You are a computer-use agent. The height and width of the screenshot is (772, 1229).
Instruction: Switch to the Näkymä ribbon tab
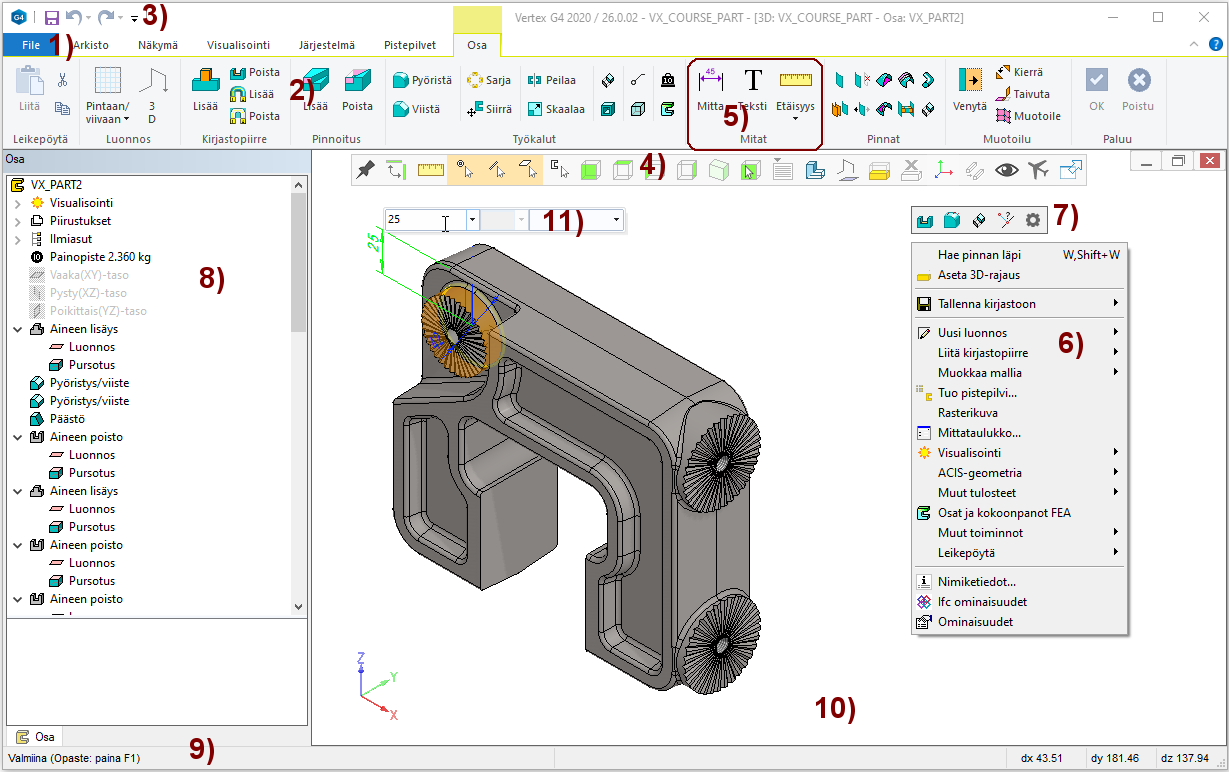coord(158,45)
